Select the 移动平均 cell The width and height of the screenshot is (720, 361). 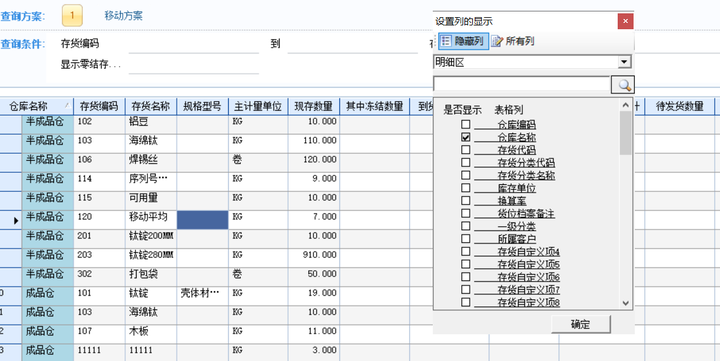[x=151, y=220]
